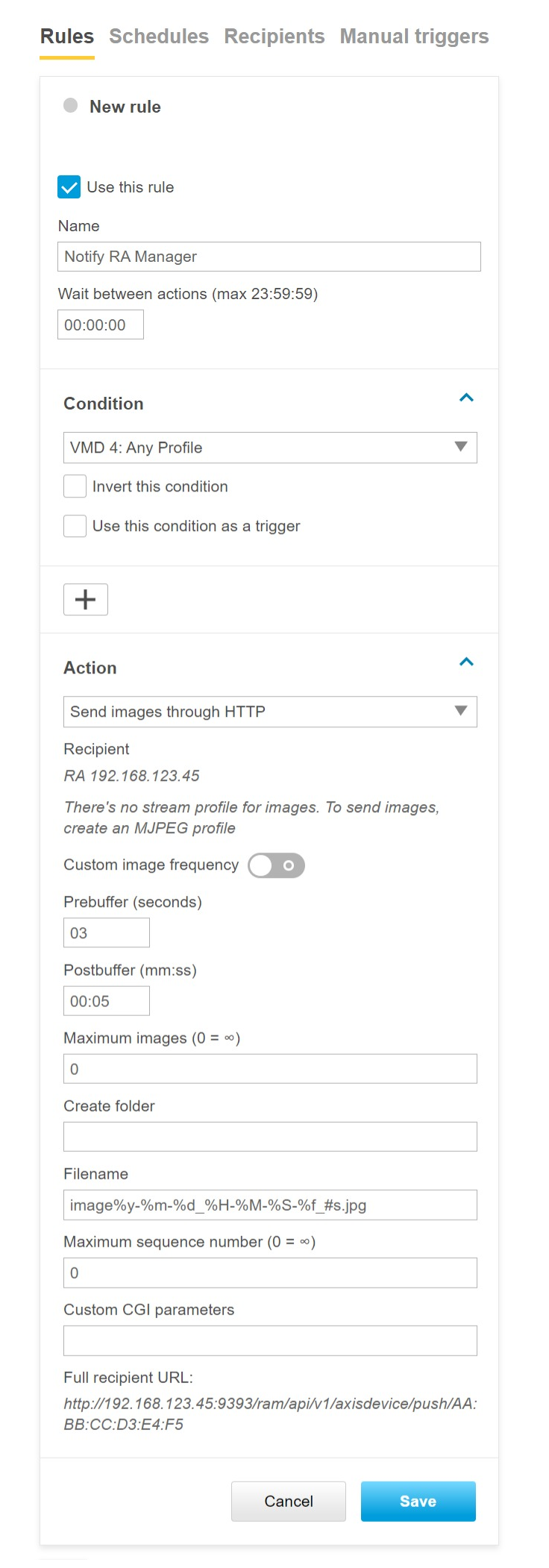
Task: Click the rule Name input field
Action: [x=269, y=257]
